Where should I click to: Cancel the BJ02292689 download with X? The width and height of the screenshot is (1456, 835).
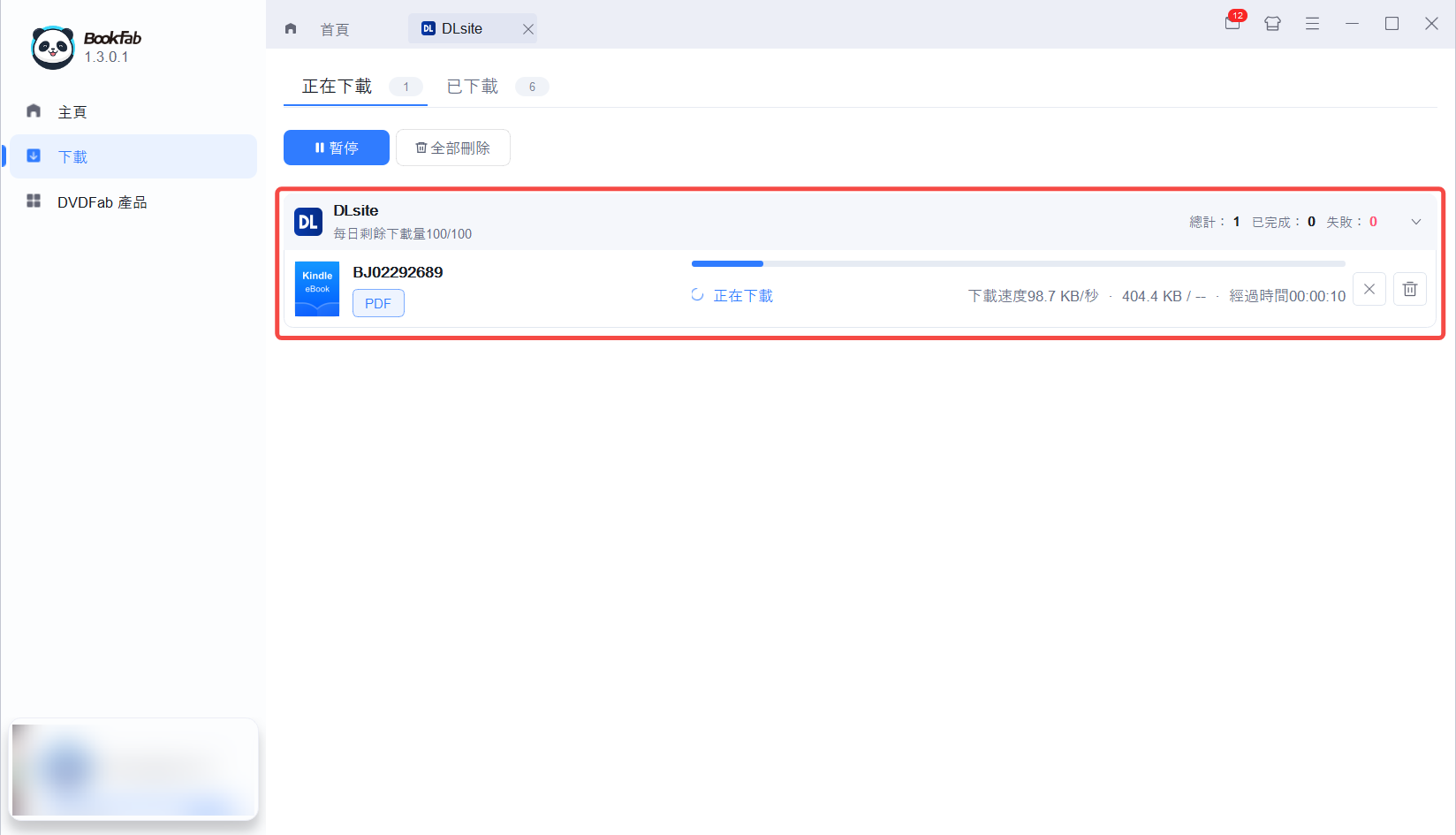point(1369,289)
